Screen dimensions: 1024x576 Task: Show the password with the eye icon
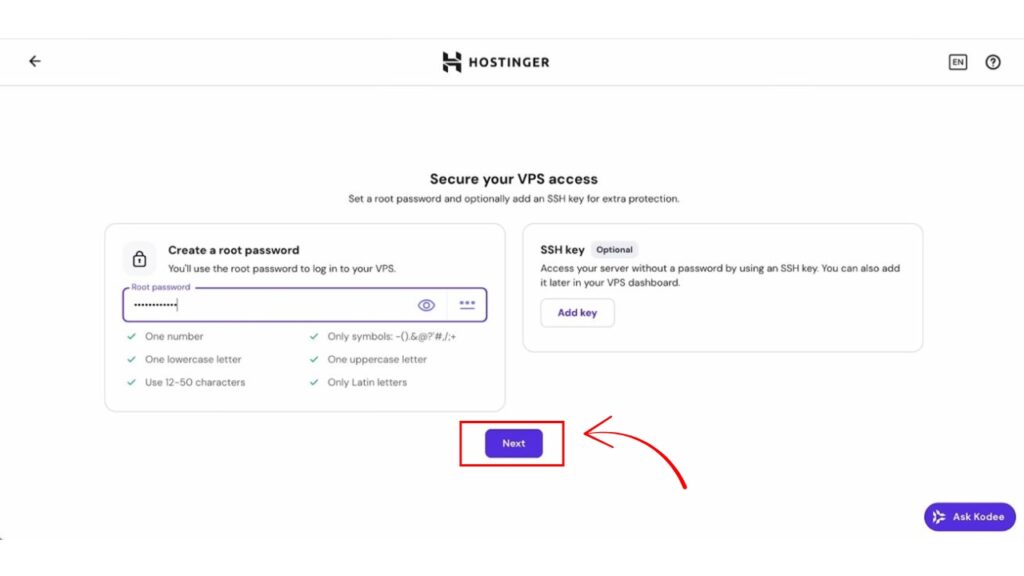point(427,305)
